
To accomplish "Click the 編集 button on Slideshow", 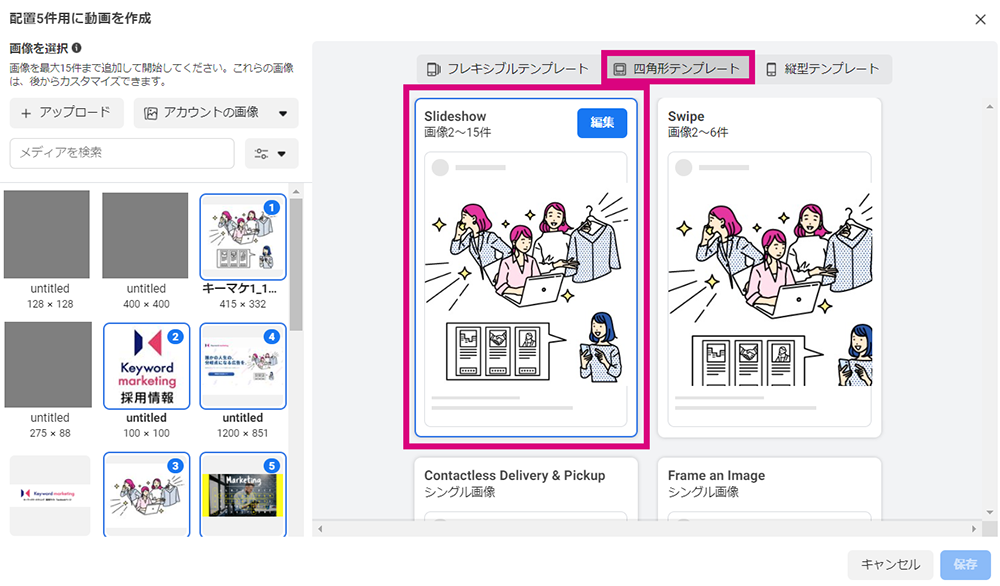I will 602,122.
